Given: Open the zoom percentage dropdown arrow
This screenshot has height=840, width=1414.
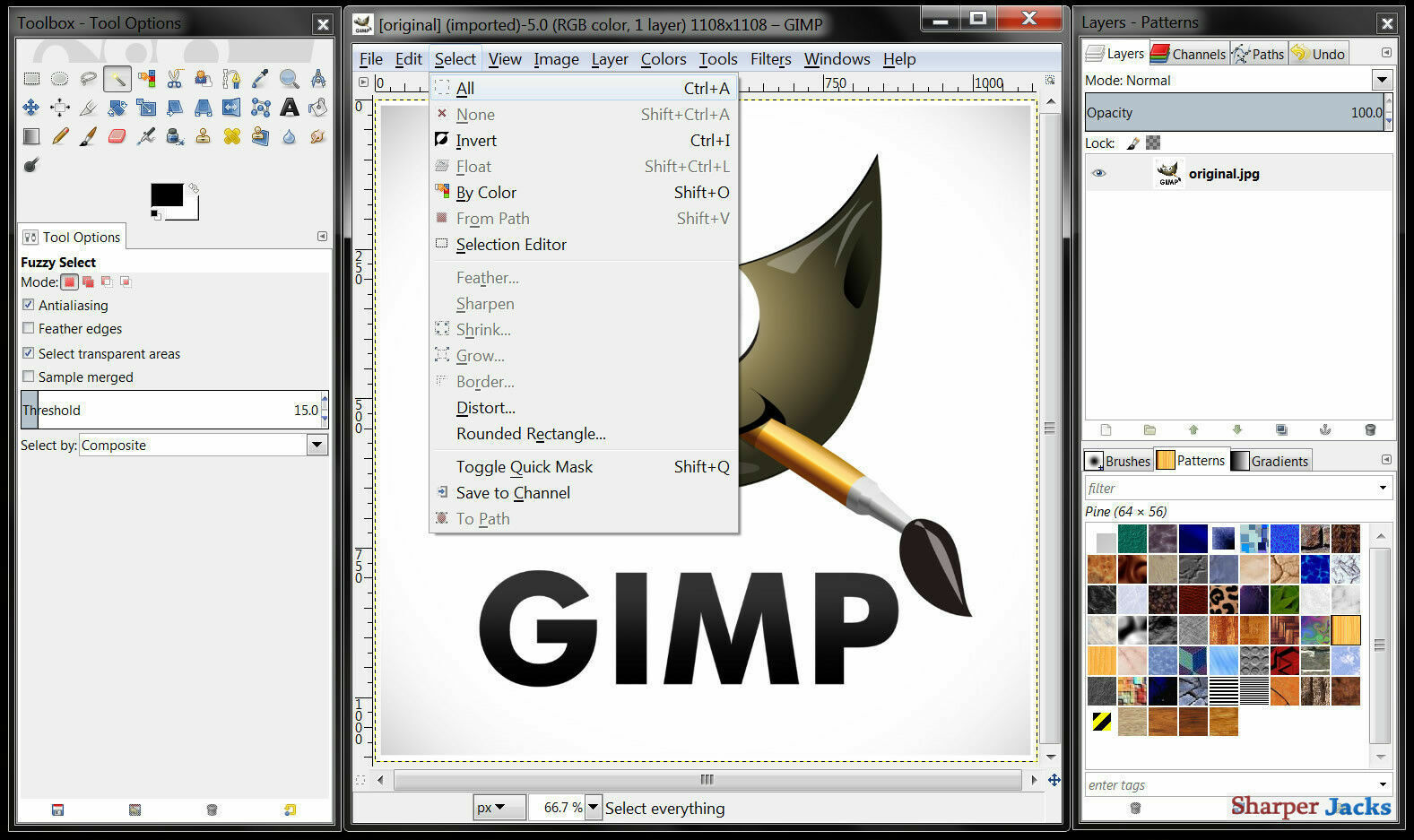Looking at the screenshot, I should 593,808.
